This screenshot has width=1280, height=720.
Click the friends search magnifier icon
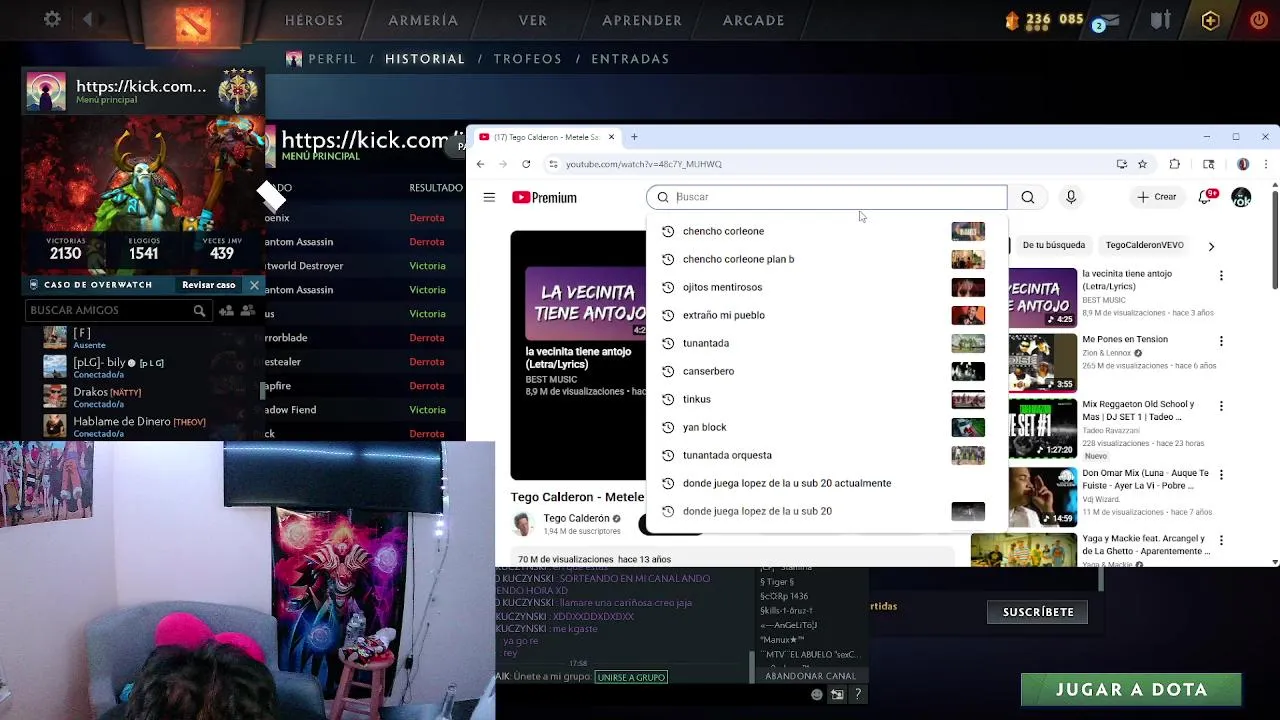click(x=199, y=311)
